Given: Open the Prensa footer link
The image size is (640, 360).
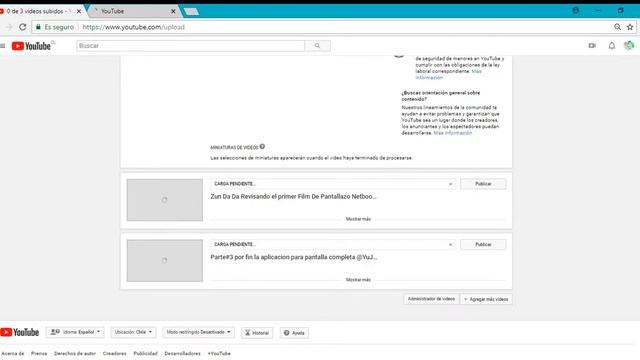Looking at the screenshot, I should pos(39,353).
